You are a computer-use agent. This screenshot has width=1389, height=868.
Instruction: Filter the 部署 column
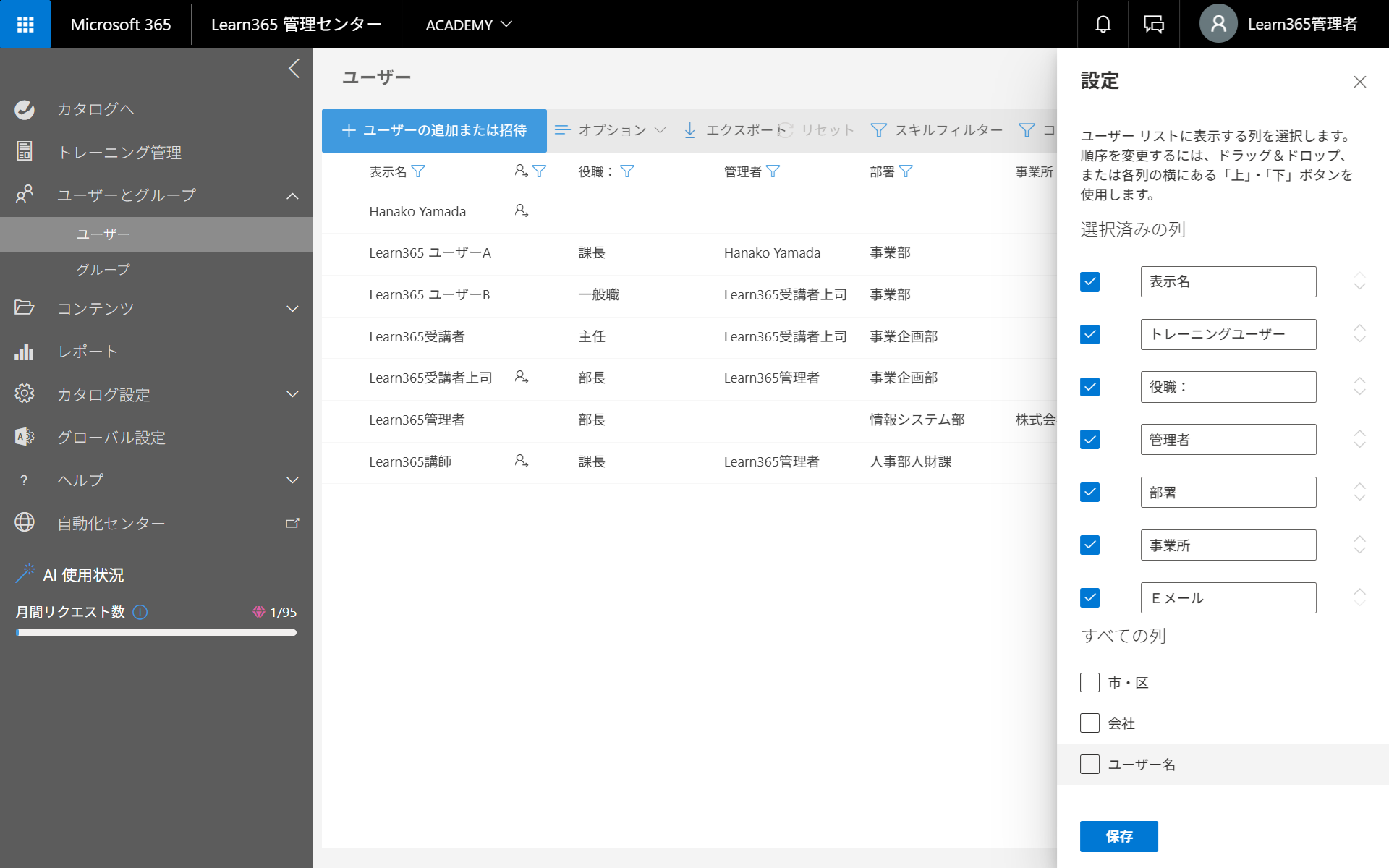tap(906, 171)
